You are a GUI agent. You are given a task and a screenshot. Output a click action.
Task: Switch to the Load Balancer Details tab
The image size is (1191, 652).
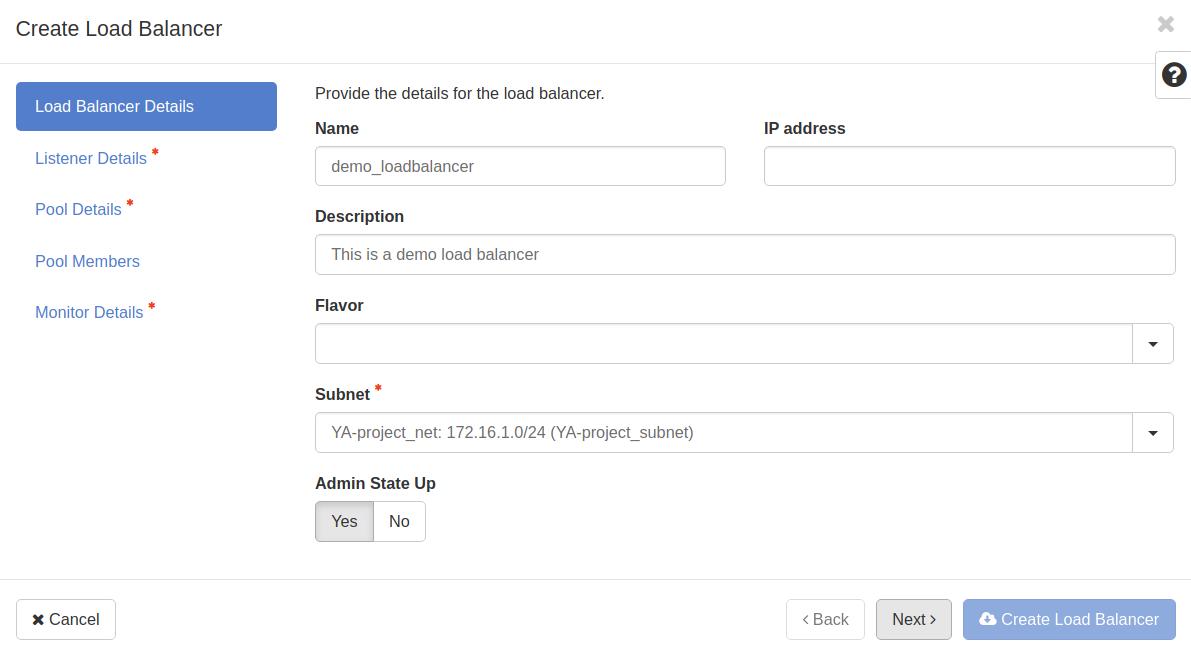pyautogui.click(x=146, y=106)
